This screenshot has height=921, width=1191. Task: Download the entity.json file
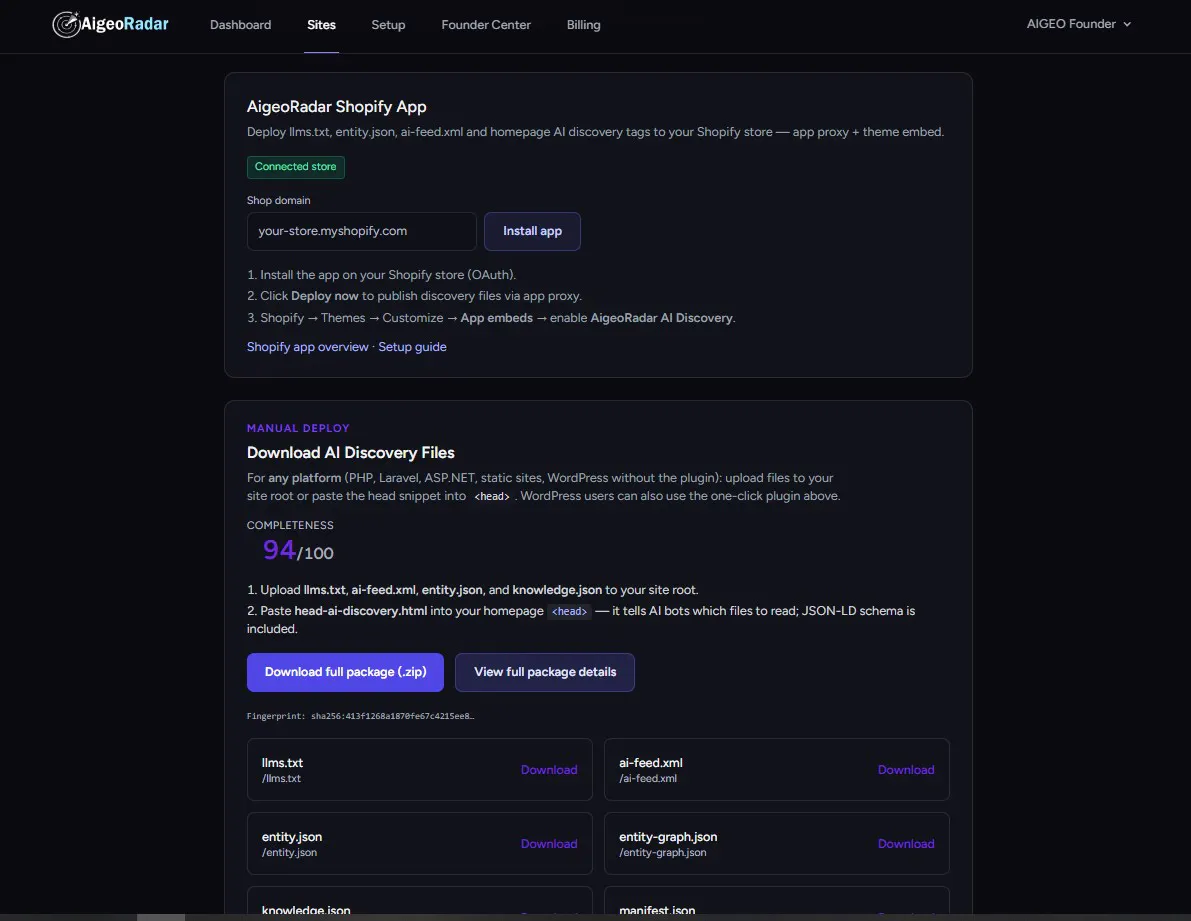coord(549,844)
